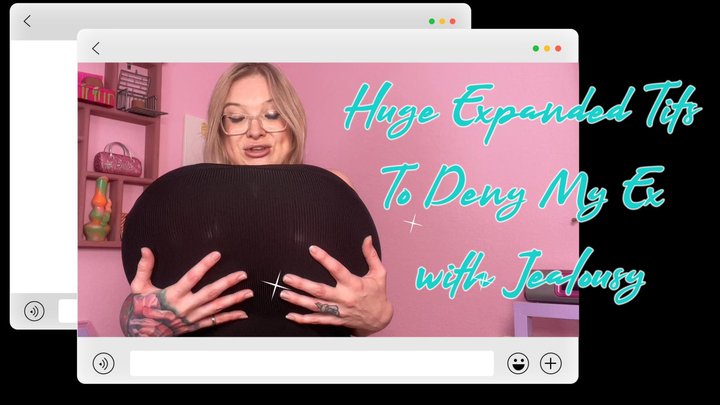Open the emoji picker smiley icon
The height and width of the screenshot is (405, 720).
tap(518, 364)
